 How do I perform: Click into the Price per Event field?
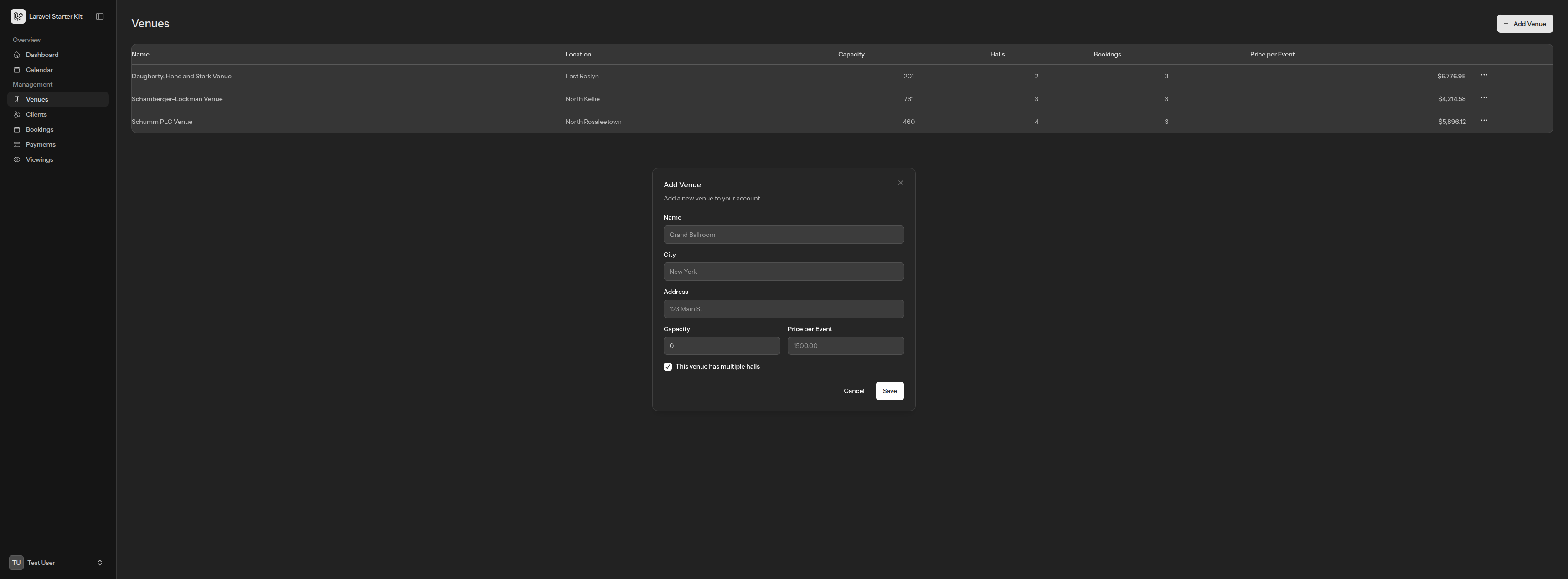tap(845, 346)
